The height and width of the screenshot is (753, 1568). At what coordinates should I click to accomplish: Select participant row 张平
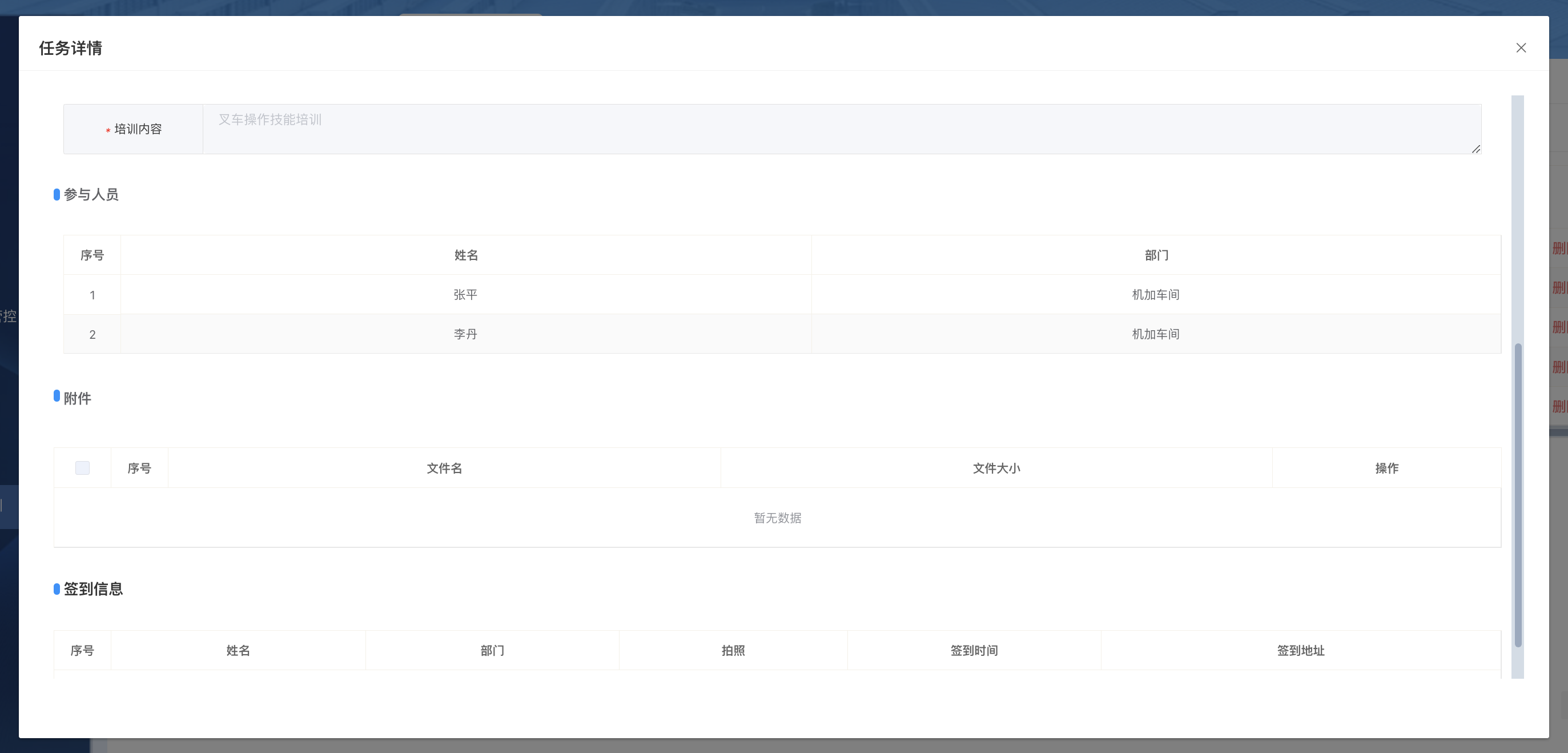coord(465,295)
